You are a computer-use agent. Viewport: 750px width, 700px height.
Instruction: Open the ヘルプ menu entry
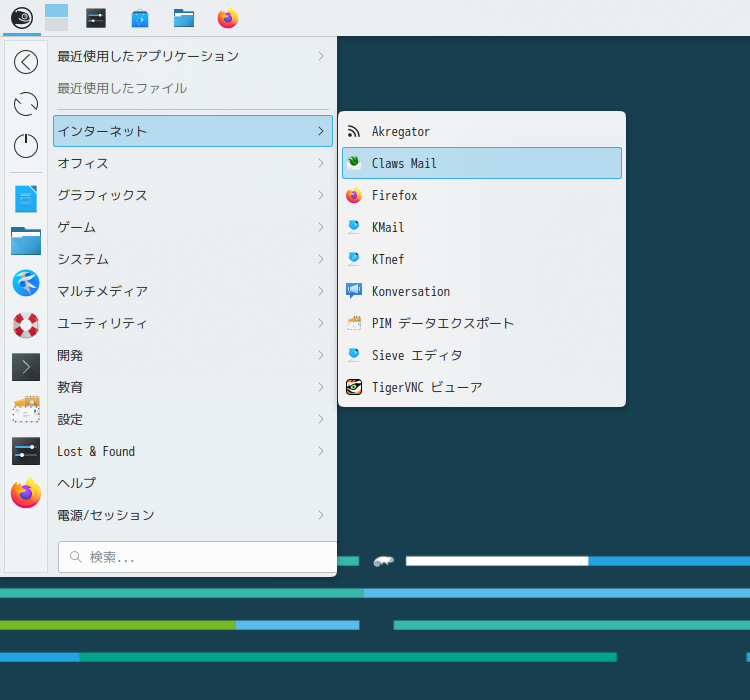[x=193, y=483]
